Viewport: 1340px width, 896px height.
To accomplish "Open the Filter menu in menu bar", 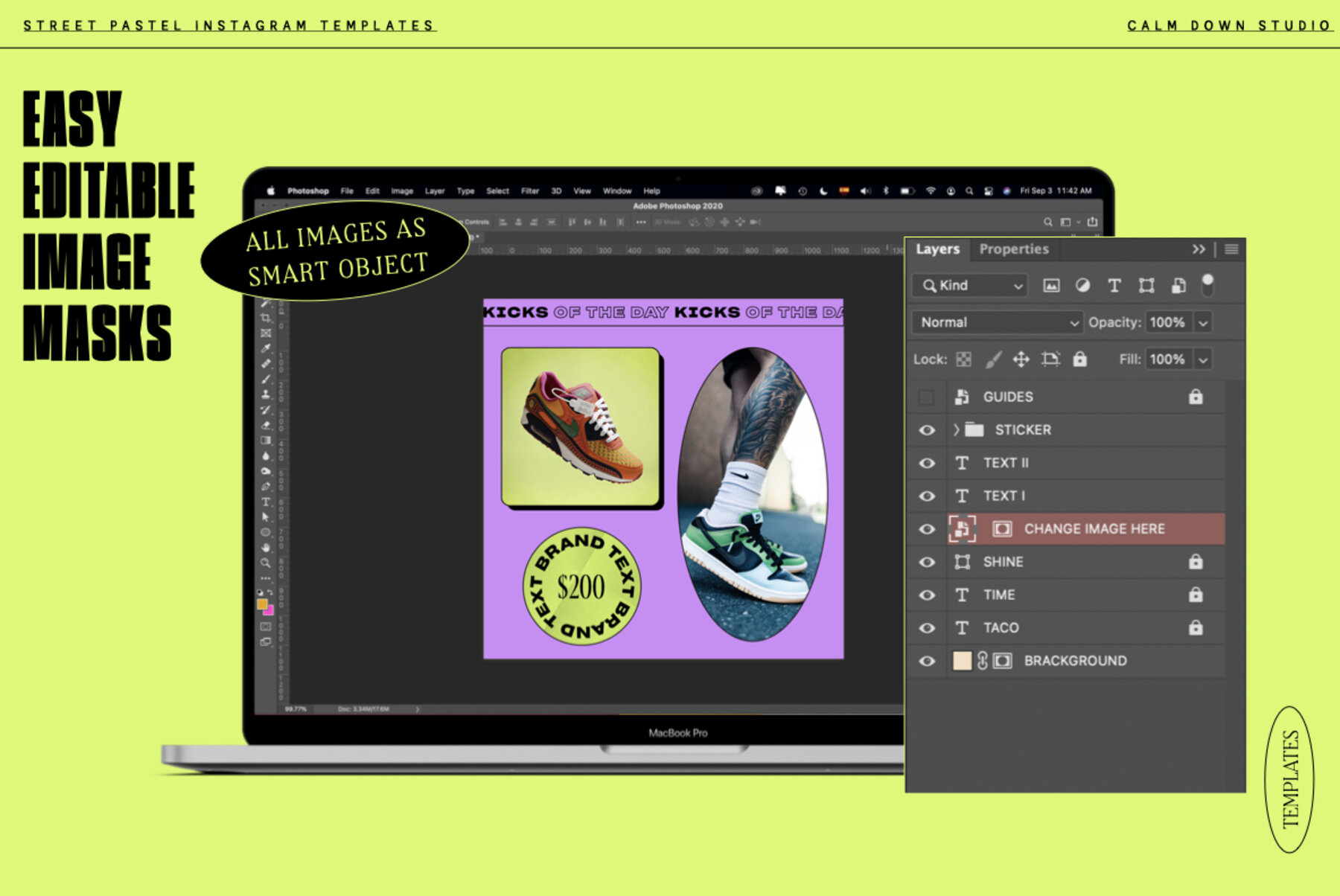I will click(x=529, y=191).
